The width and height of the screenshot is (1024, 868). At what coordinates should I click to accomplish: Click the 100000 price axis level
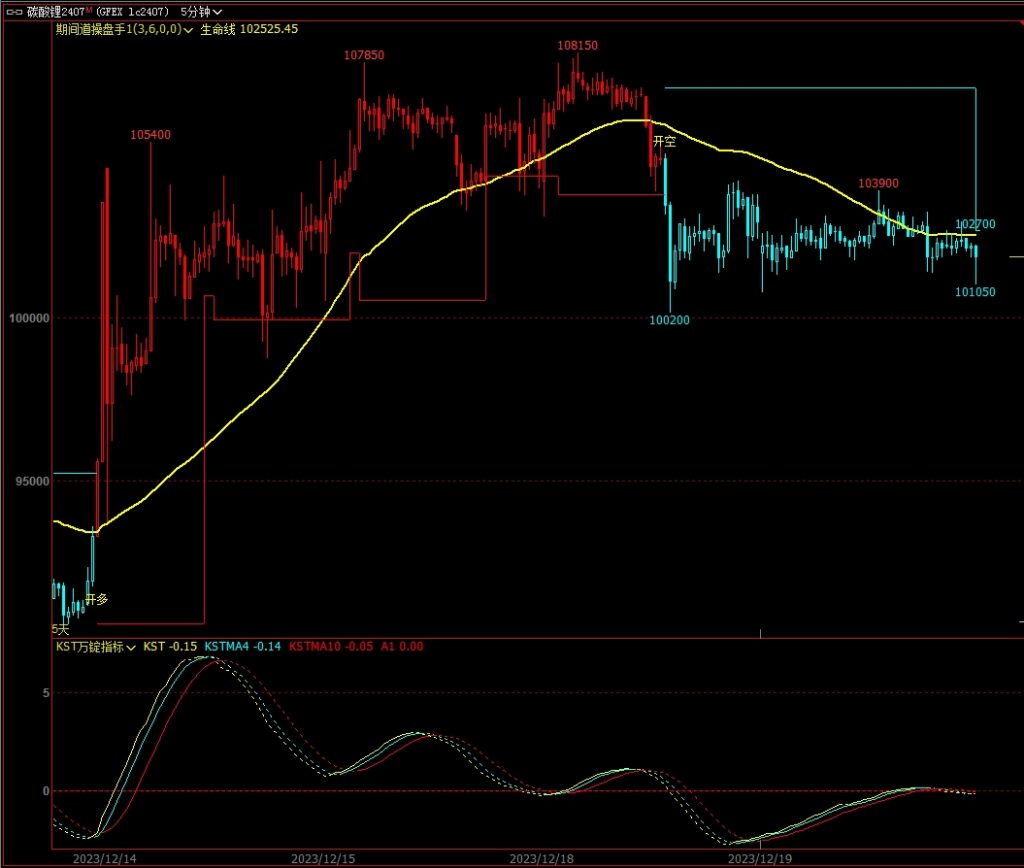pos(28,318)
